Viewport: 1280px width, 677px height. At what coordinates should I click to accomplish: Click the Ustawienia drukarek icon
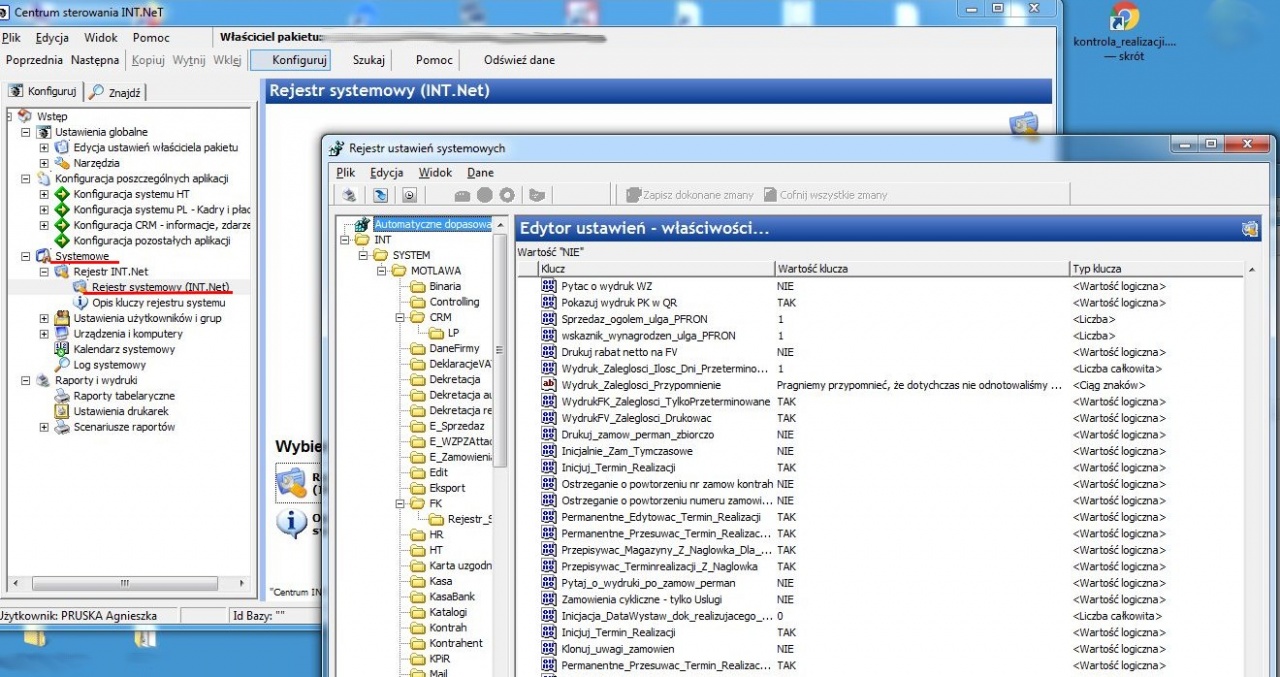62,411
